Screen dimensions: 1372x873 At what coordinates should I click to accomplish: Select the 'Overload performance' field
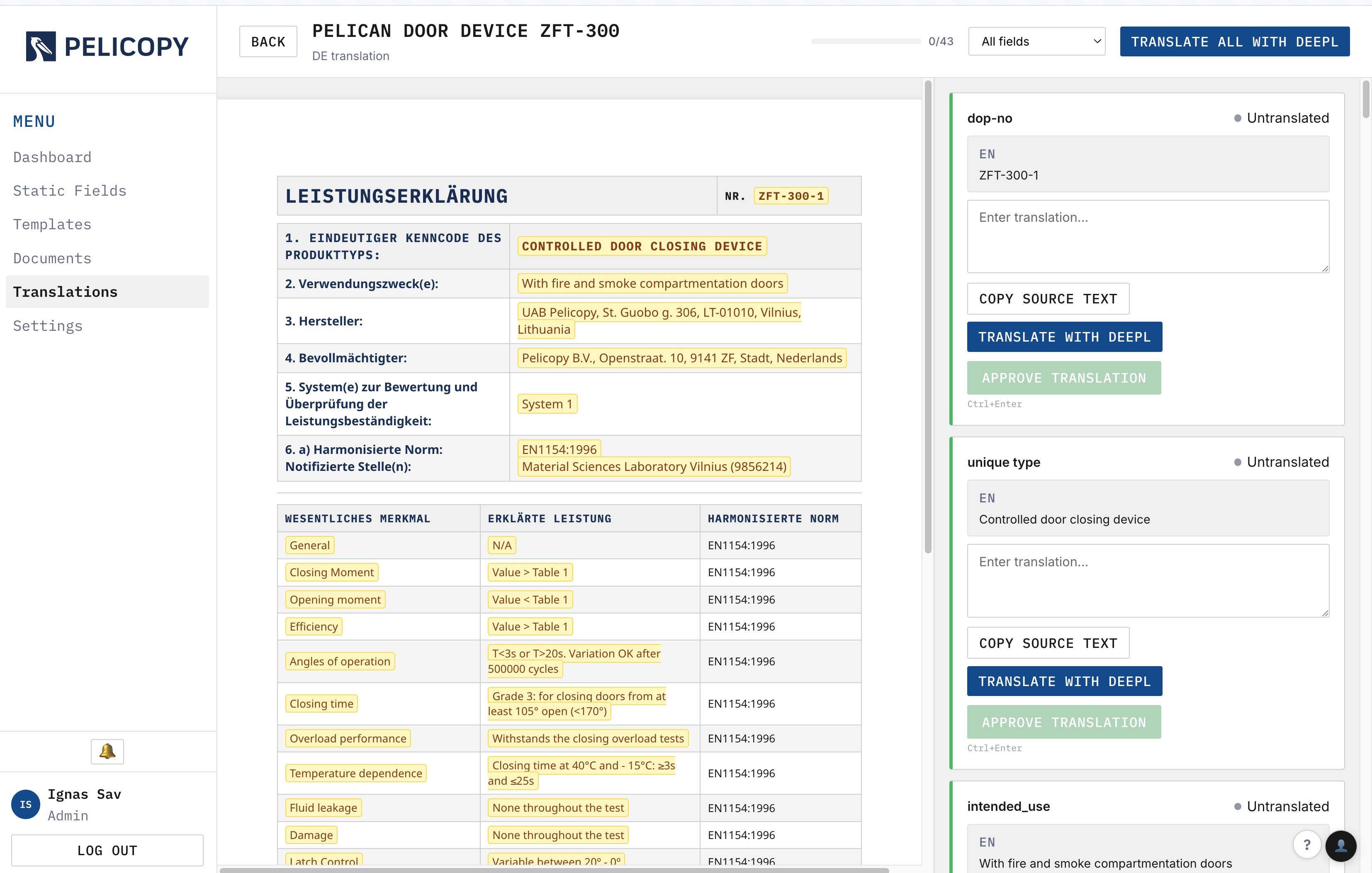(348, 739)
